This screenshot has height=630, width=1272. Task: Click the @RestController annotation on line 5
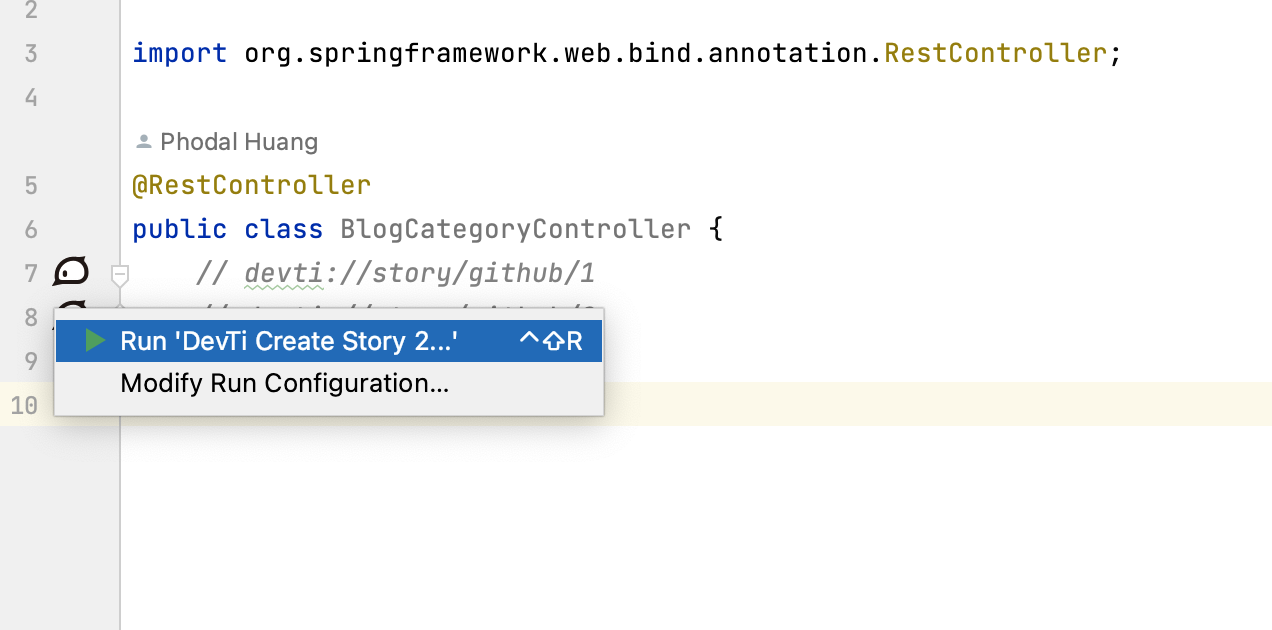point(251,184)
